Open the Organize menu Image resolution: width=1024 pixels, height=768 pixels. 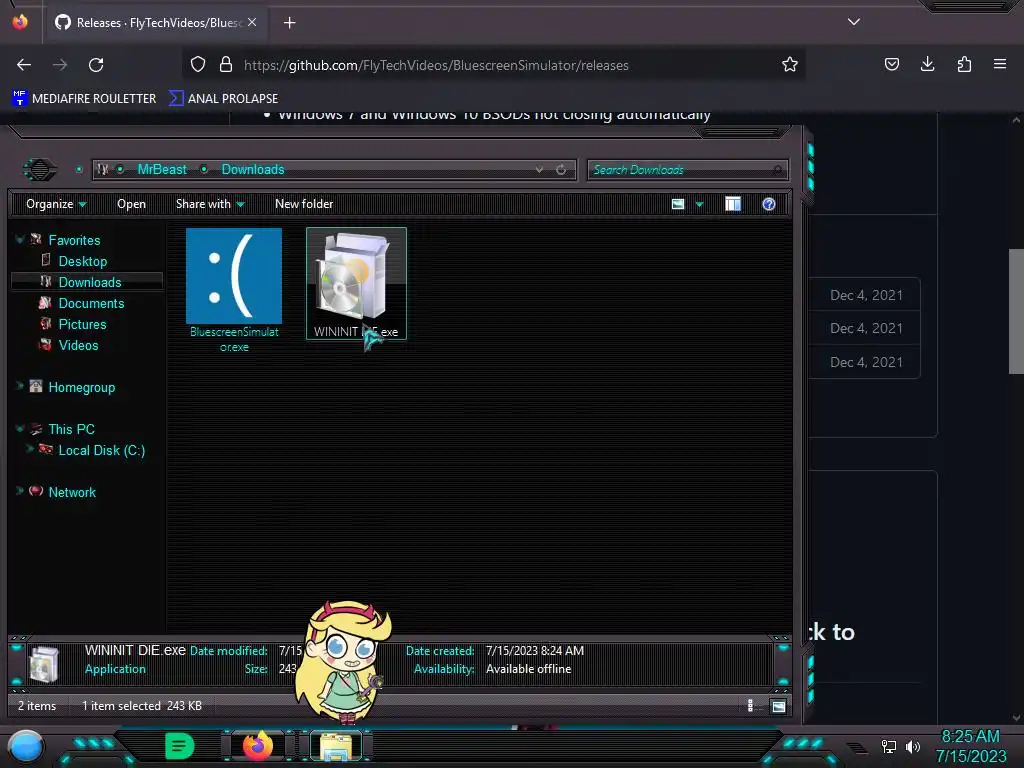(x=56, y=204)
